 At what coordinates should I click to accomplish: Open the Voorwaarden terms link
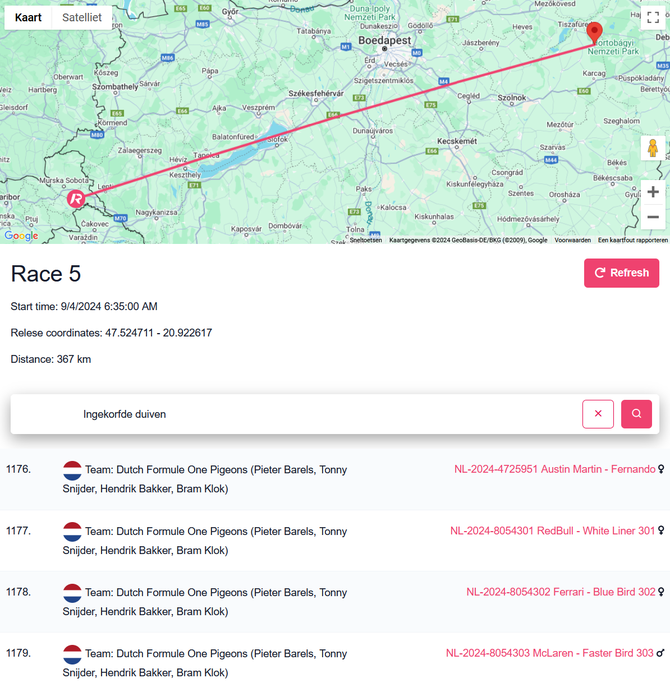tap(572, 240)
